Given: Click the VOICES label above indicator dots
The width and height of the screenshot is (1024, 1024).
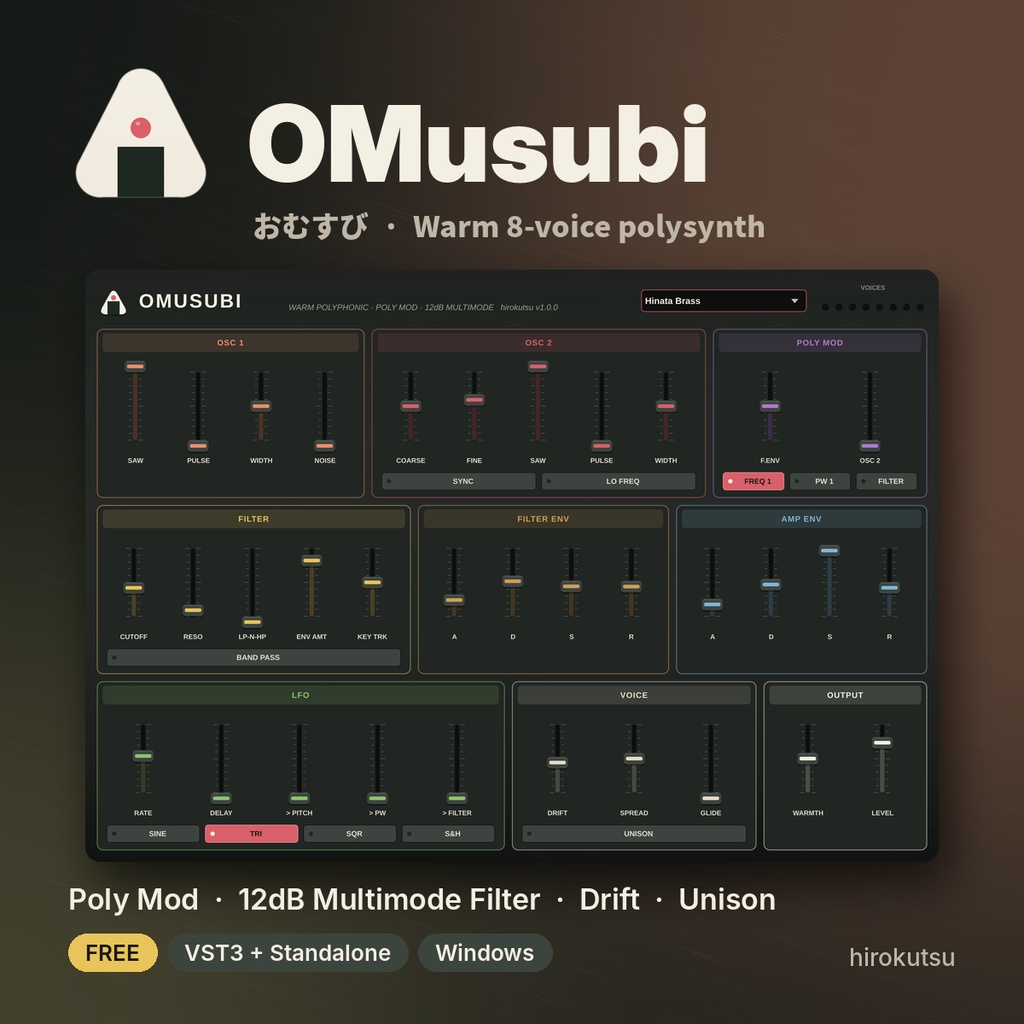Looking at the screenshot, I should coord(872,287).
